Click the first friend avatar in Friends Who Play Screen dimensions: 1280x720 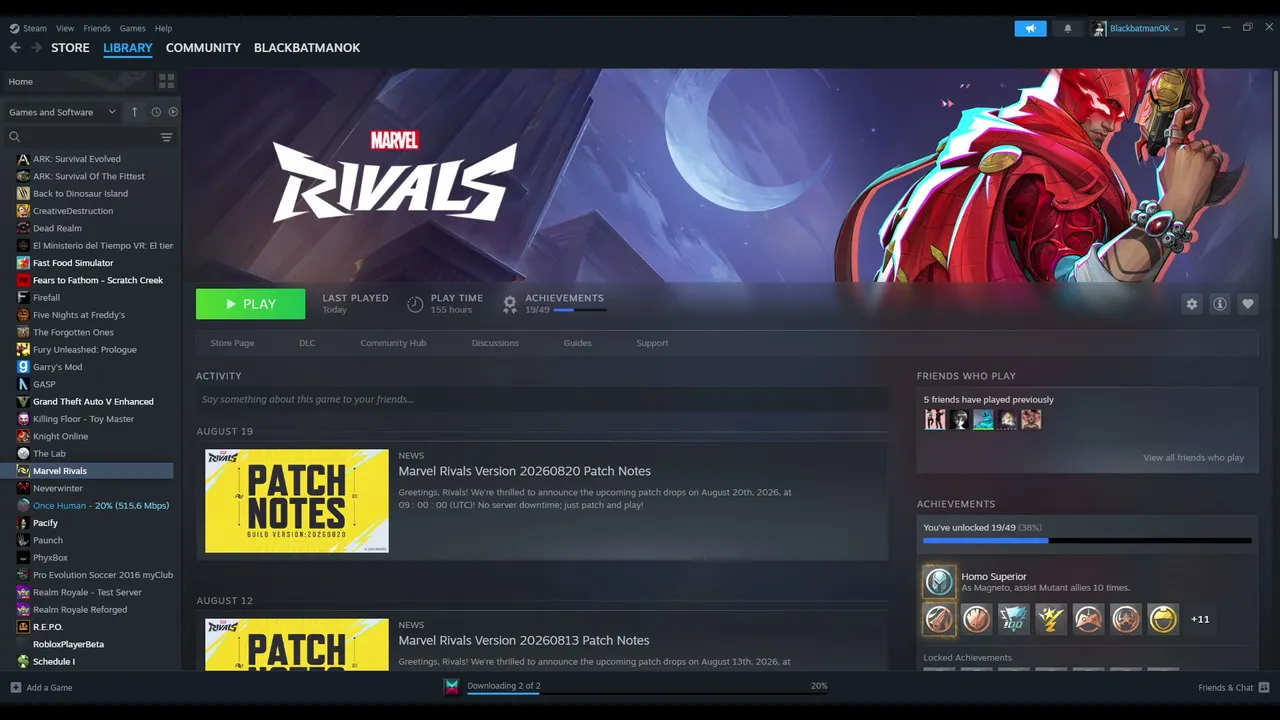(935, 420)
